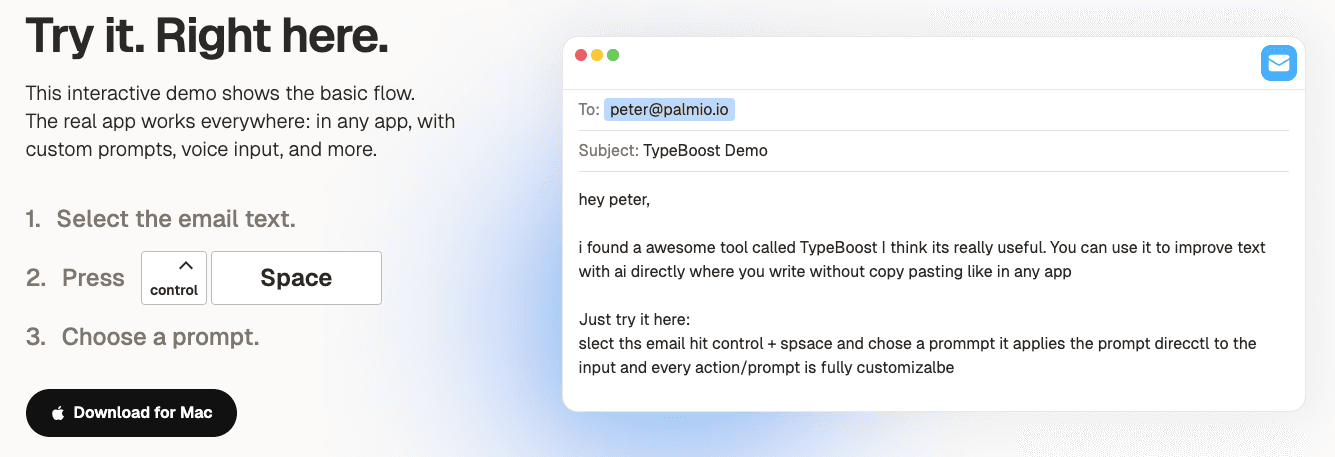Select the peter@palmio.io recipient chip
The height and width of the screenshot is (457, 1335).
(x=669, y=110)
